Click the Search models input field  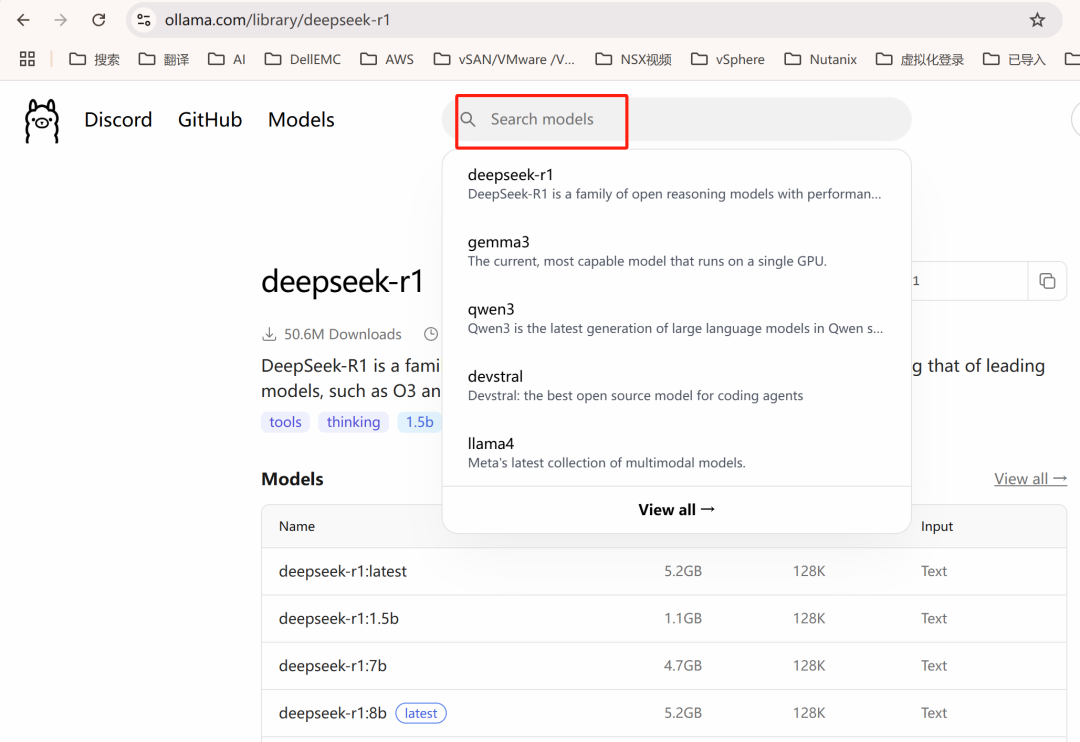coord(676,119)
